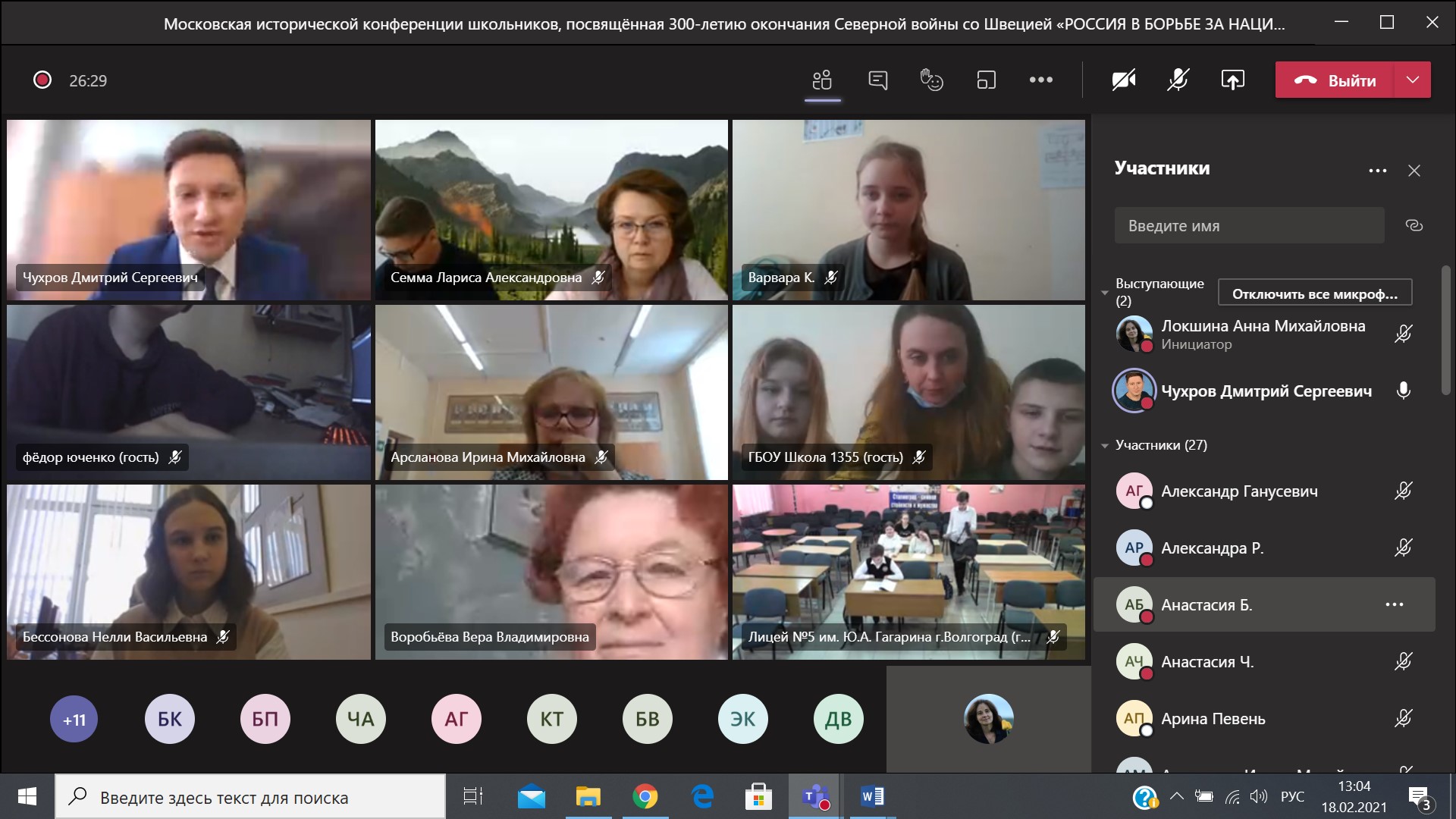Screen dimensions: 1456x819
Task: Select the Воробьёва Вера Владимировна video tile
Action: point(551,572)
